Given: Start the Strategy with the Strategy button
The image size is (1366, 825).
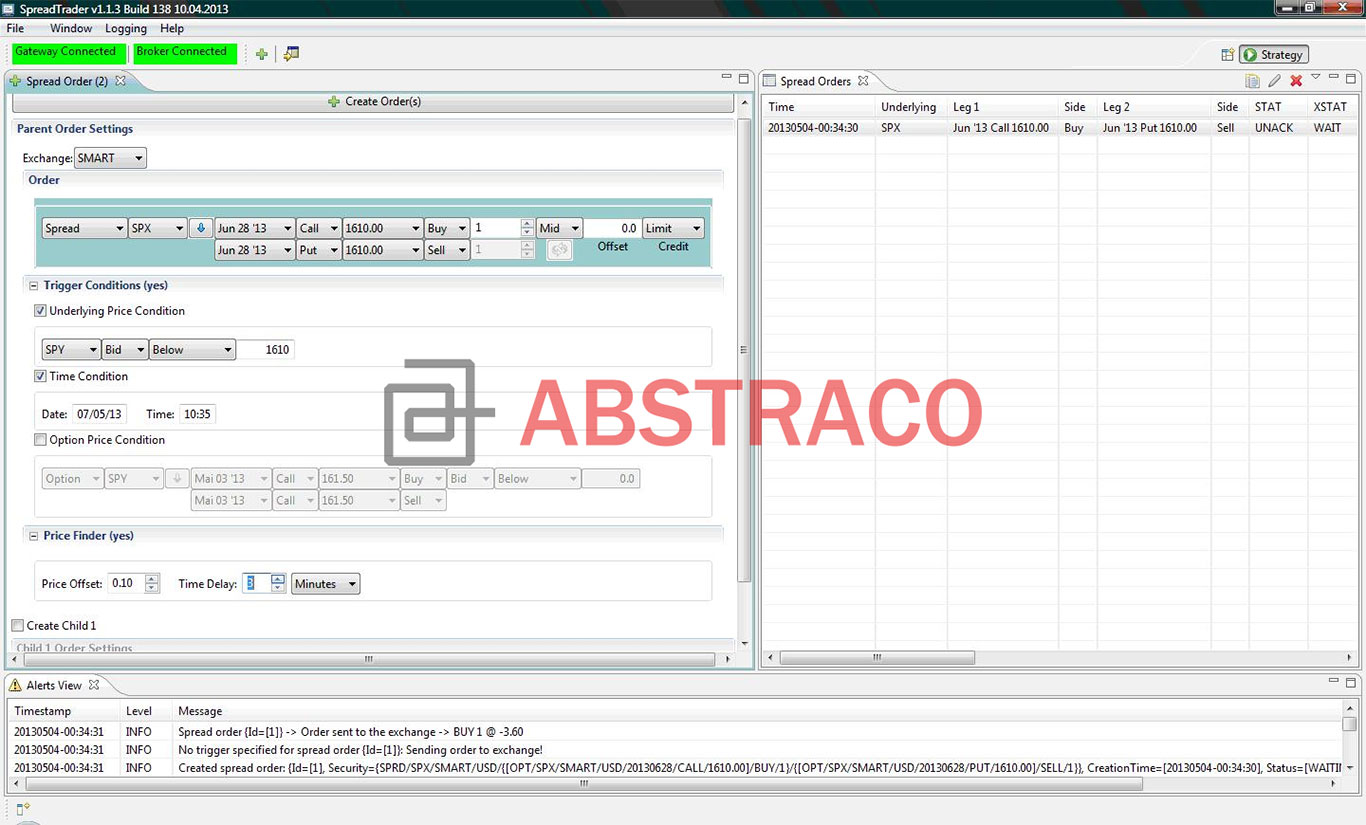Looking at the screenshot, I should pyautogui.click(x=1273, y=54).
